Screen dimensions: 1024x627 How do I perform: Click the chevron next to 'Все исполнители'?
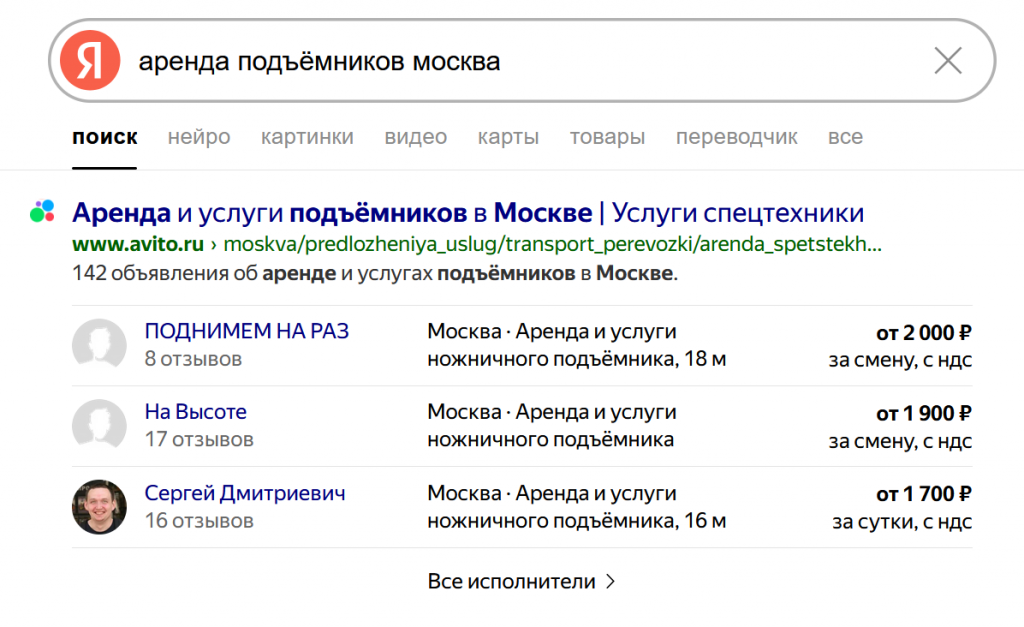coord(610,581)
